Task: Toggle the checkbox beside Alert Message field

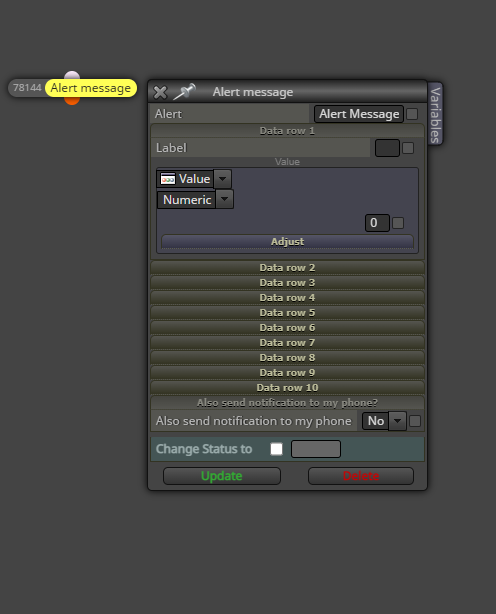Action: [x=412, y=114]
